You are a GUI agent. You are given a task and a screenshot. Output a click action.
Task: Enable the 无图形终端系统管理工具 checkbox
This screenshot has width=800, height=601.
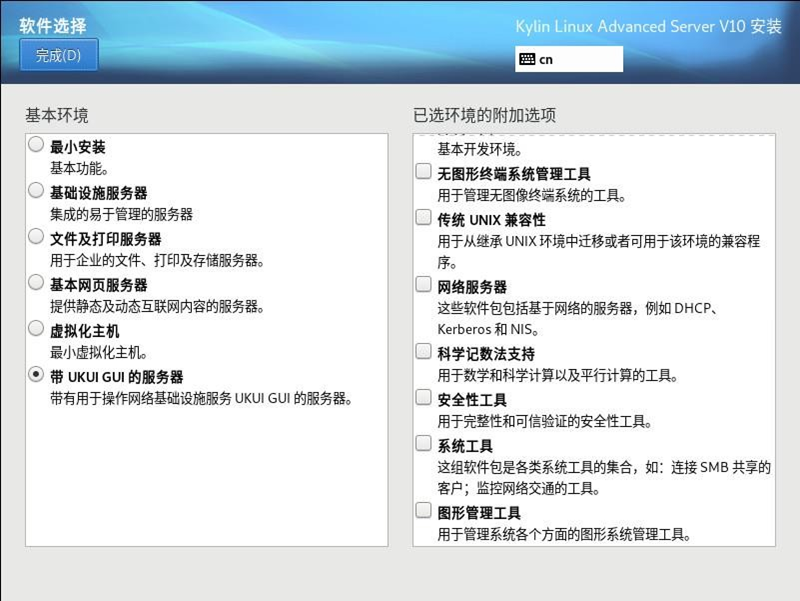click(423, 171)
